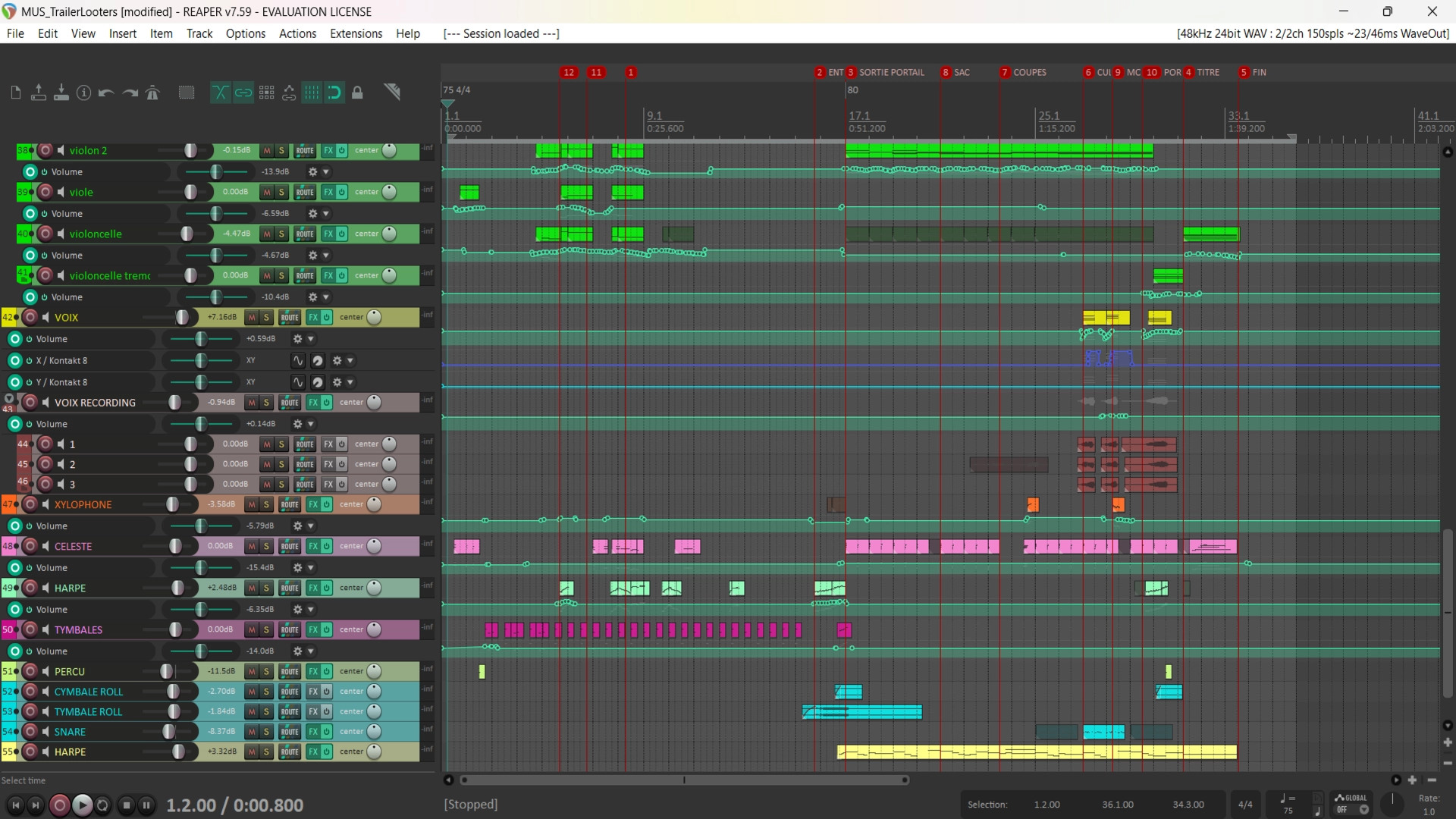Viewport: 1456px width, 819px height.
Task: Toggle item grouping link icon
Action: click(243, 93)
